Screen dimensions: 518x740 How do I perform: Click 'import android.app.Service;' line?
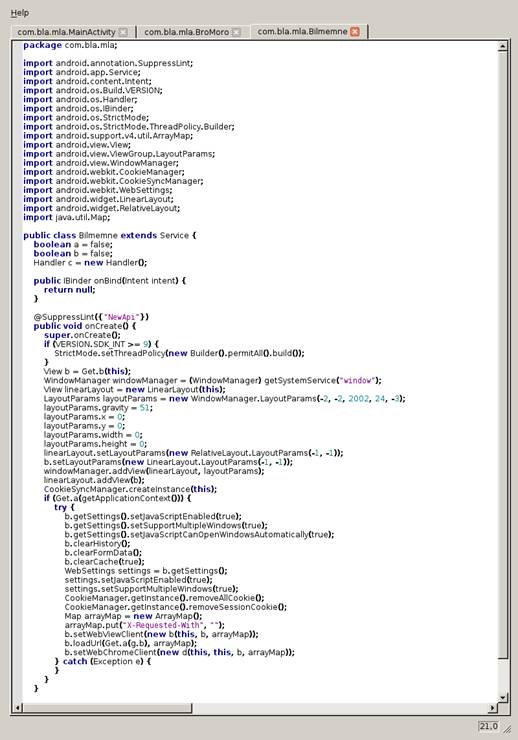[82, 72]
